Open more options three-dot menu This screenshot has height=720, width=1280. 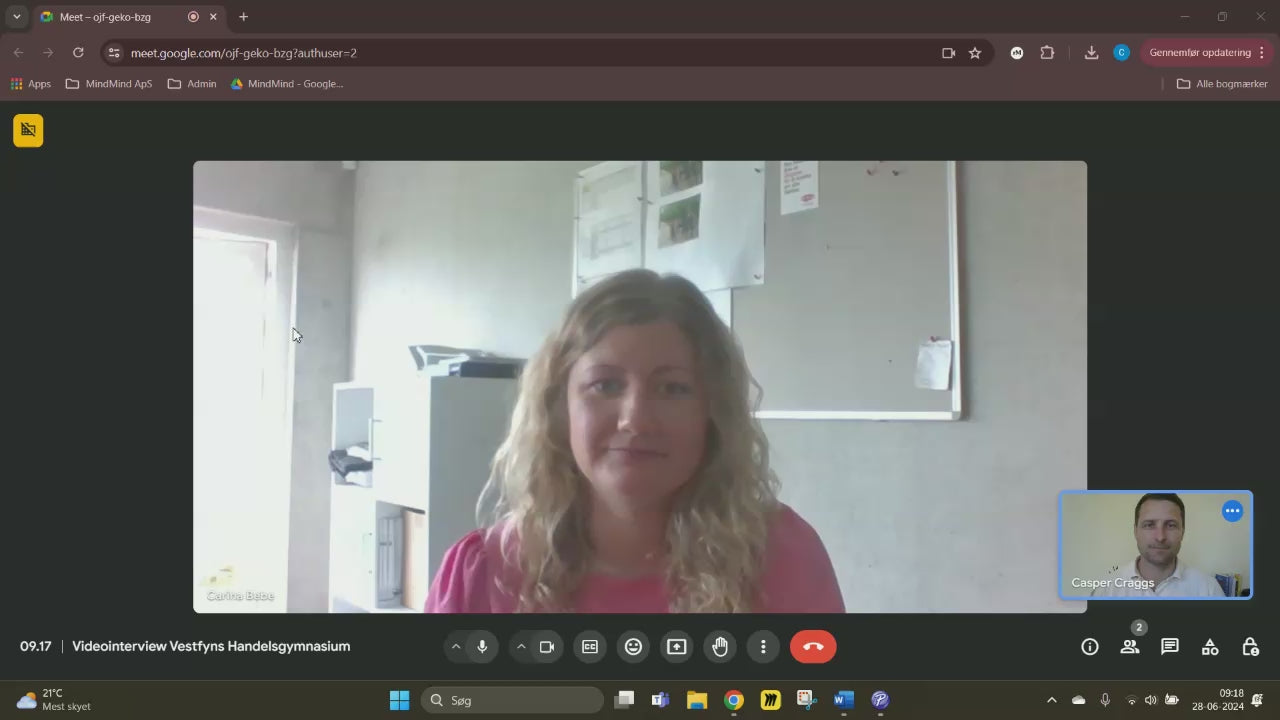point(763,647)
